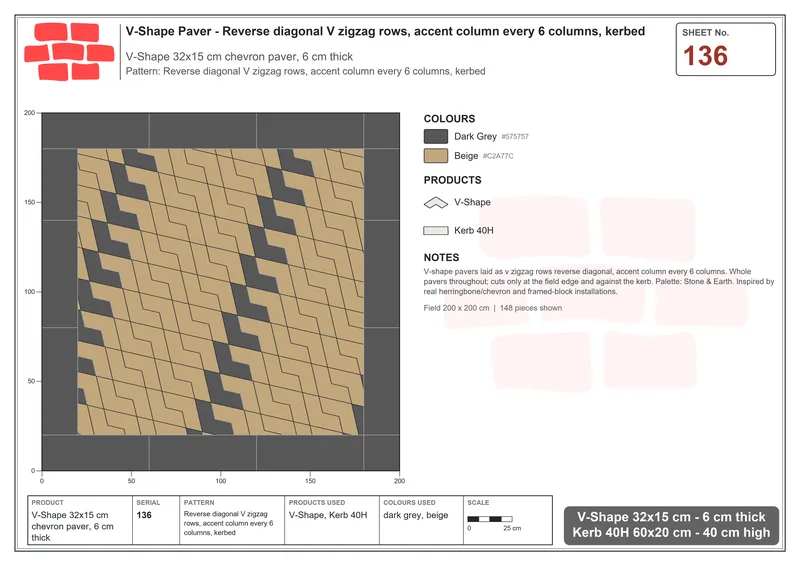Click the Kerb 40H product icon
Viewport: 800px width, 566px height.
coord(436,231)
